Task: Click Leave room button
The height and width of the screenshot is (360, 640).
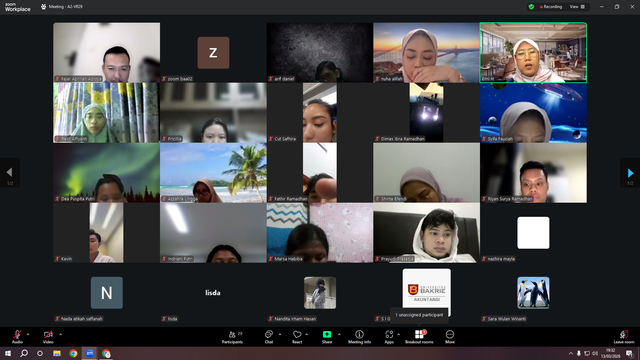Action: [x=624, y=337]
